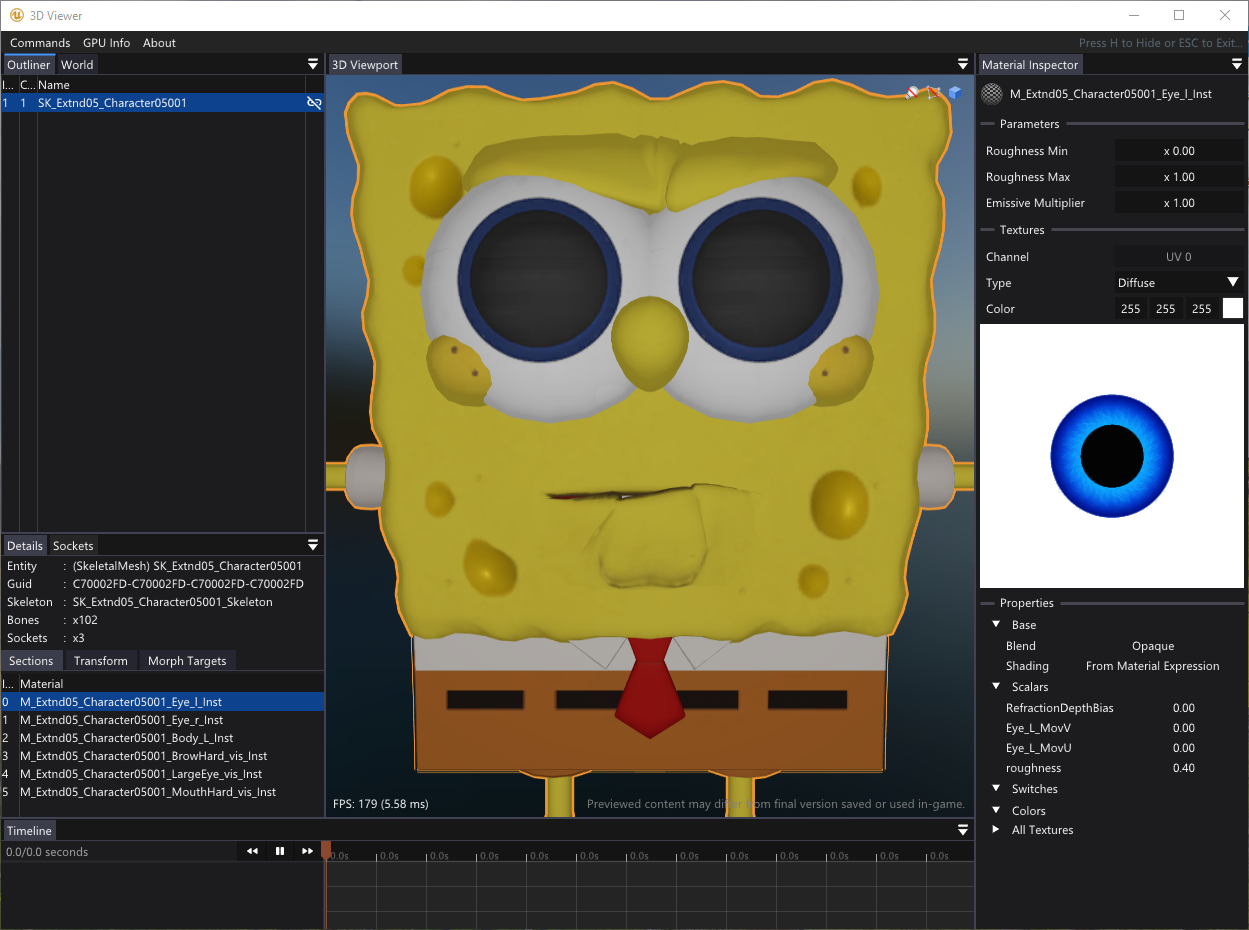Click the blue eye texture preview
The width and height of the screenshot is (1249, 930).
(1112, 456)
